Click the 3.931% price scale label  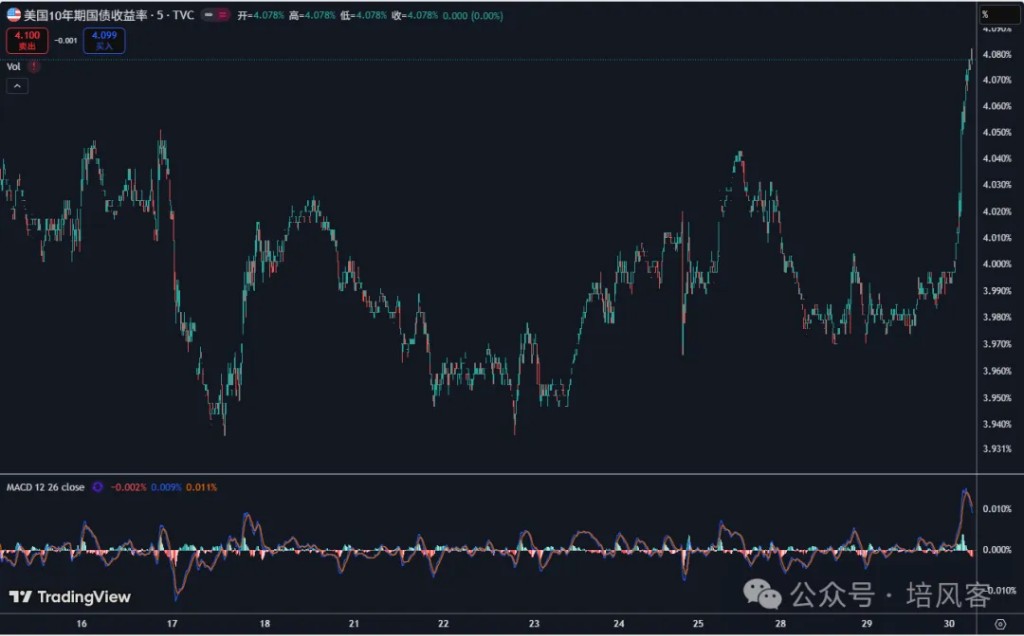pyautogui.click(x=997, y=449)
